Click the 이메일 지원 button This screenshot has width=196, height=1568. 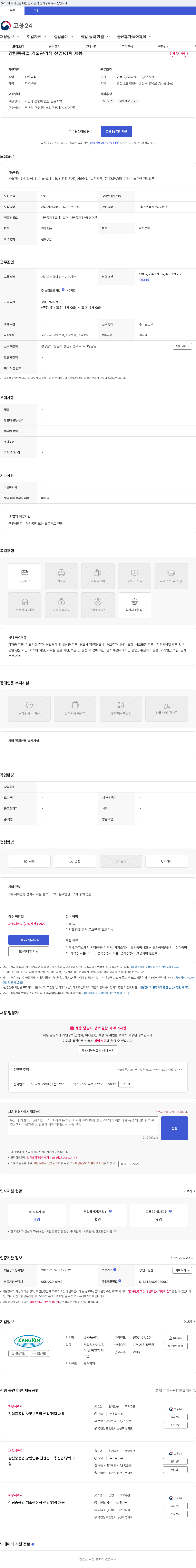point(29,951)
